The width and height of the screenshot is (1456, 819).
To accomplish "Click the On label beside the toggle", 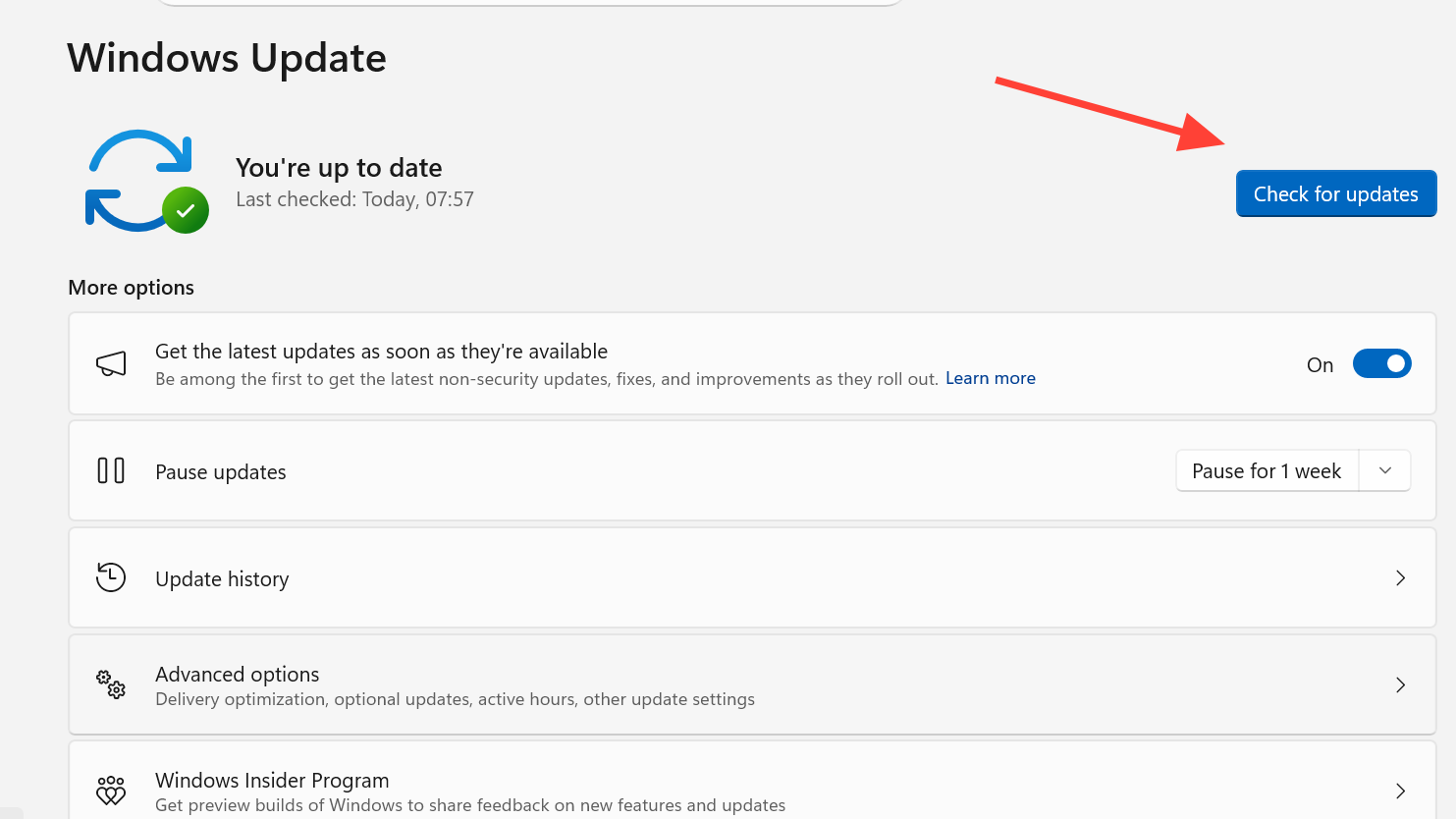I will [x=1320, y=364].
